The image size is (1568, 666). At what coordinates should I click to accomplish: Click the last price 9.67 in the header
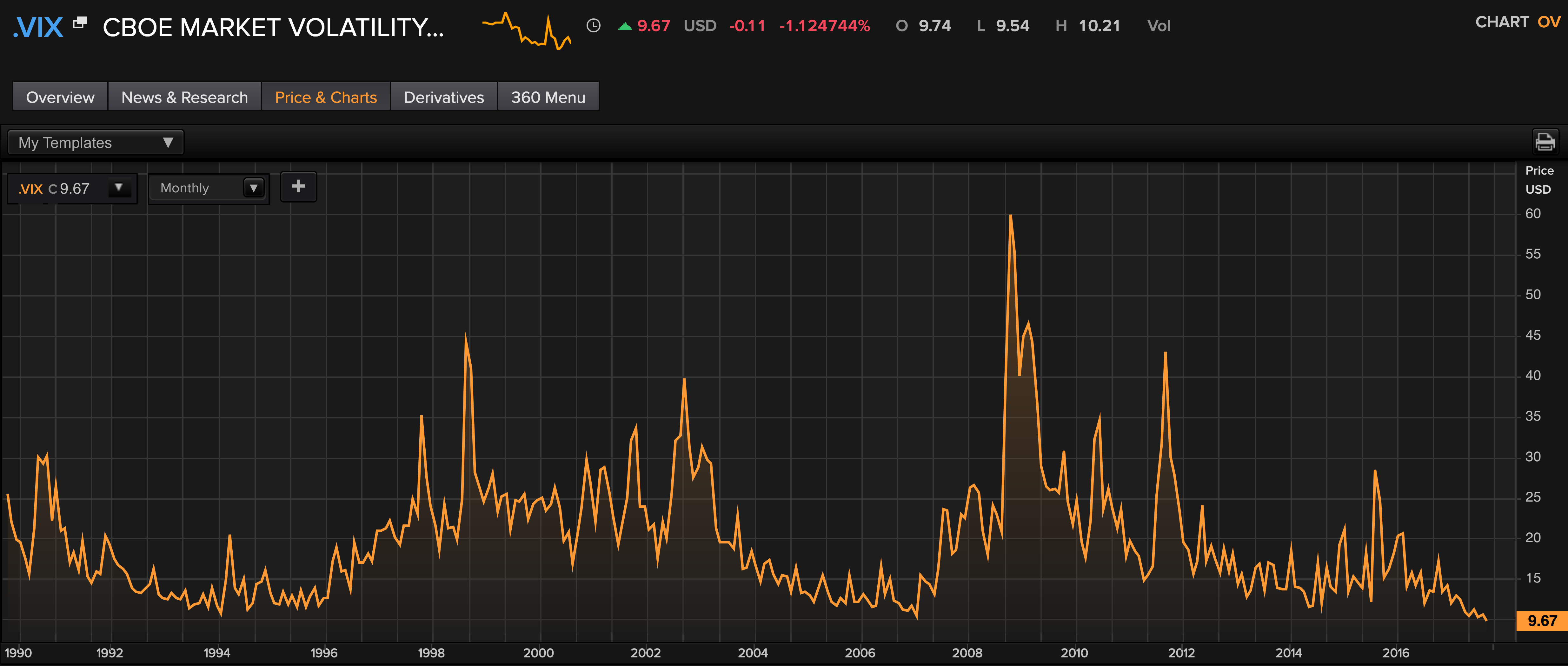[653, 26]
